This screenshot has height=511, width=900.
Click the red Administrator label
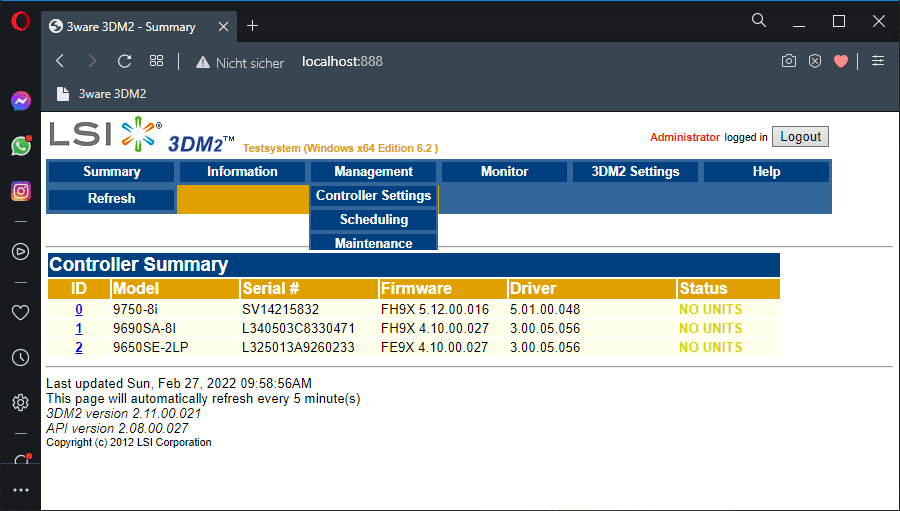pos(685,137)
